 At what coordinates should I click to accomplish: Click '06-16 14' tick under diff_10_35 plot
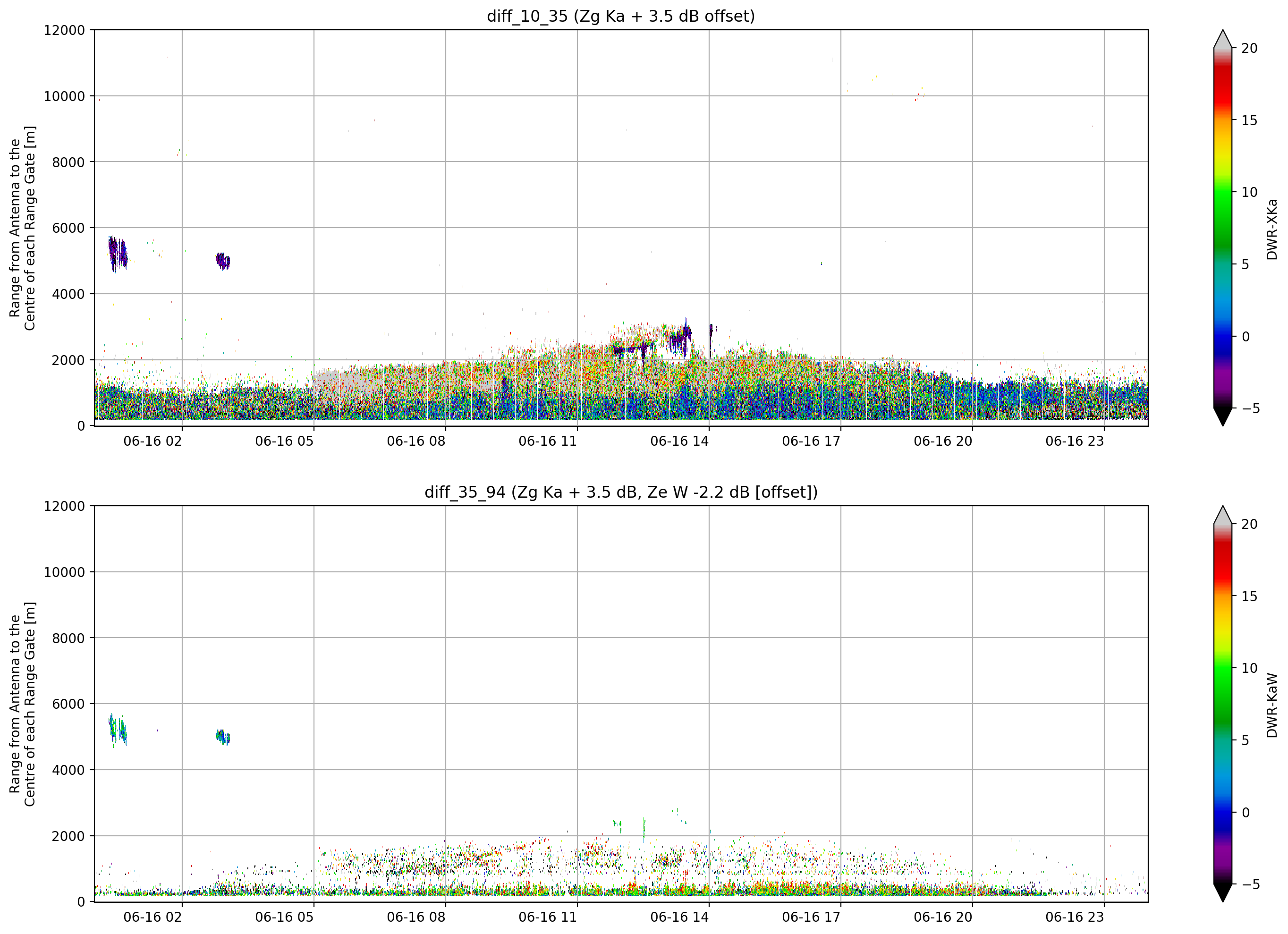(x=680, y=442)
